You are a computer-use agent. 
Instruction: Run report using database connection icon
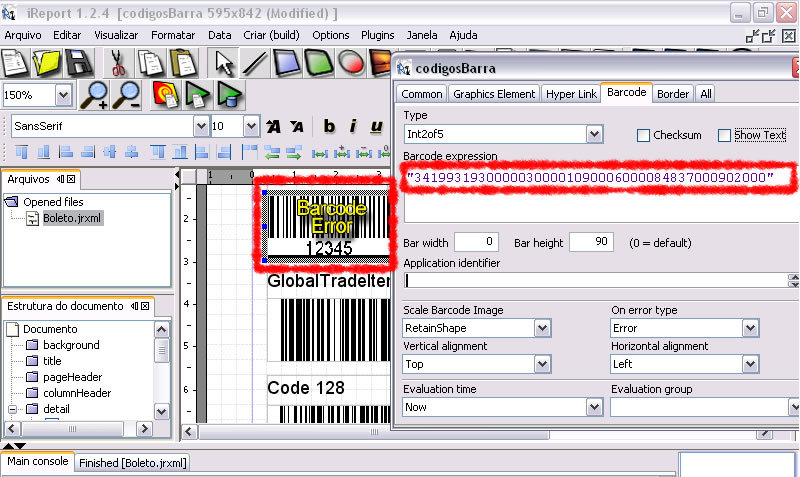[230, 95]
